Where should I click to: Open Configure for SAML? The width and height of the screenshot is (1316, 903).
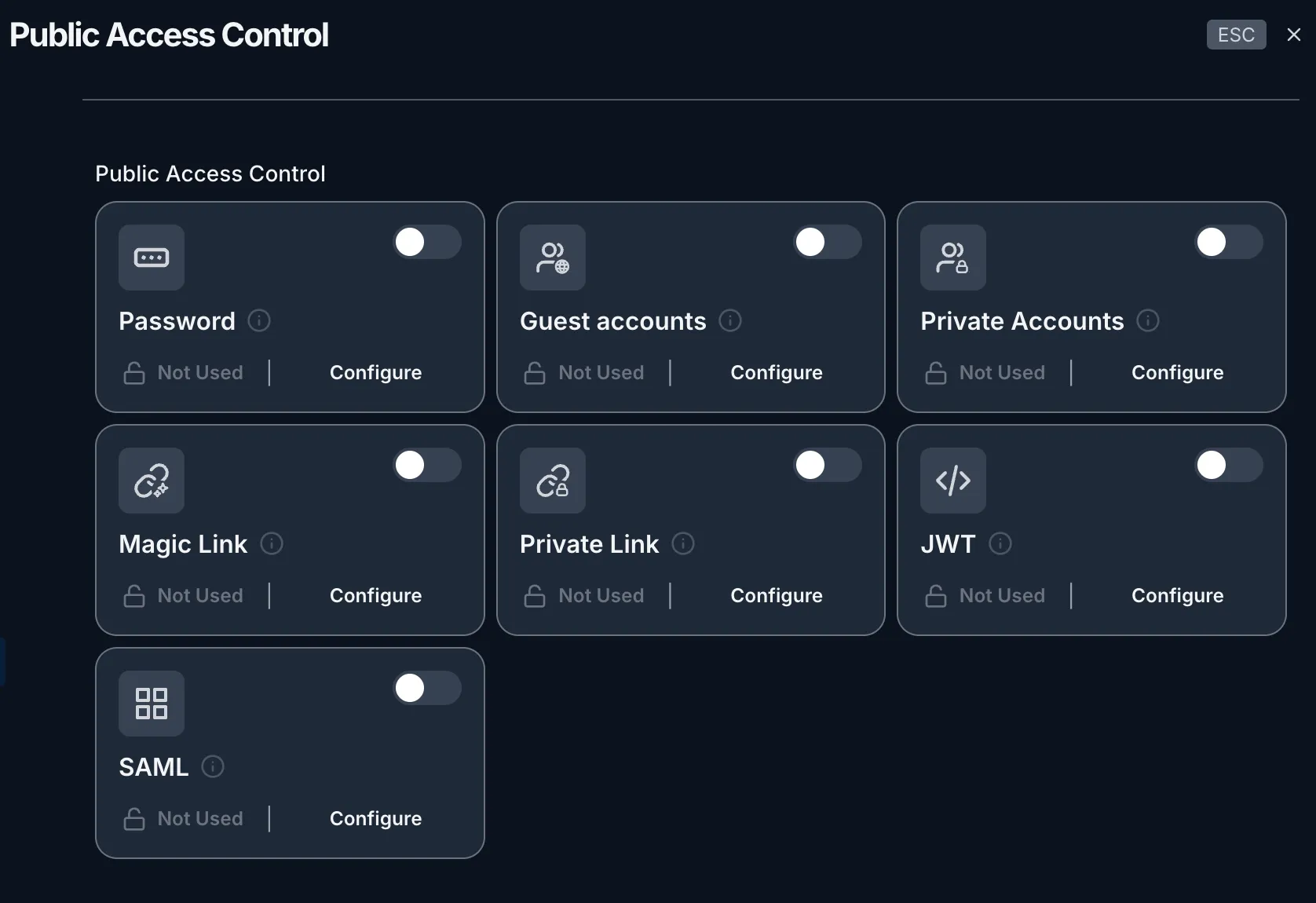[376, 819]
